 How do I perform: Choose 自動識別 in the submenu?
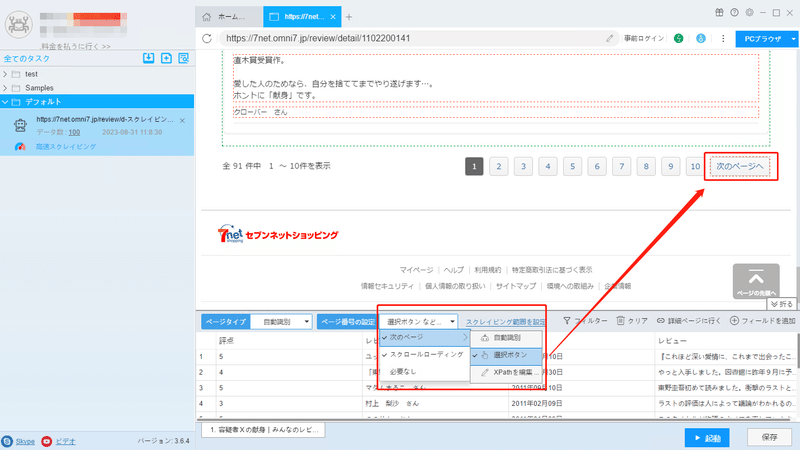pos(506,338)
